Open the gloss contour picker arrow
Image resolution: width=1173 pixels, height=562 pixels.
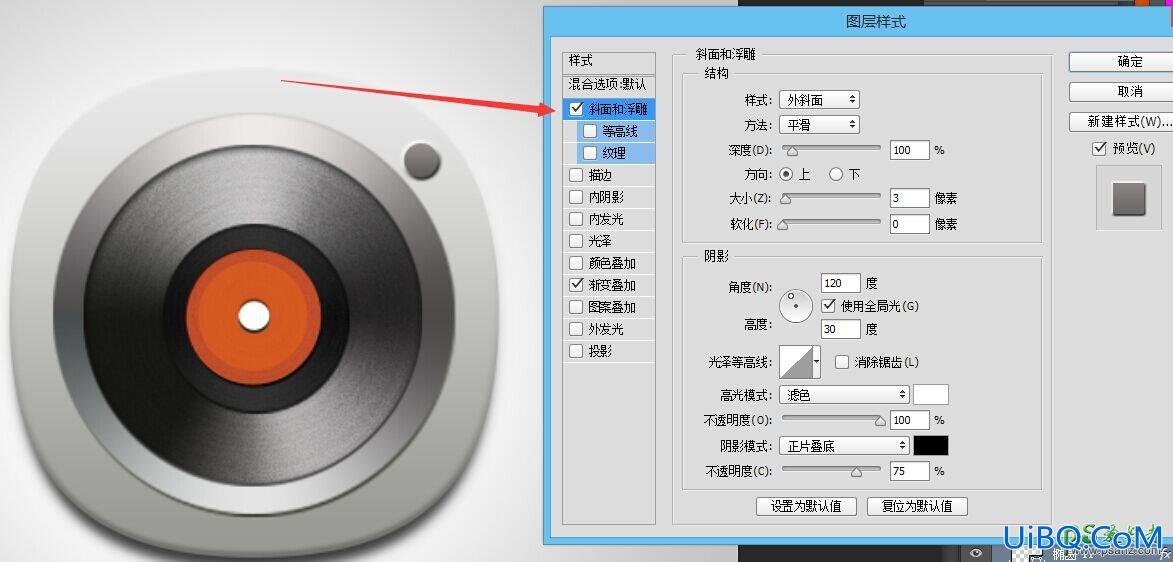point(816,361)
